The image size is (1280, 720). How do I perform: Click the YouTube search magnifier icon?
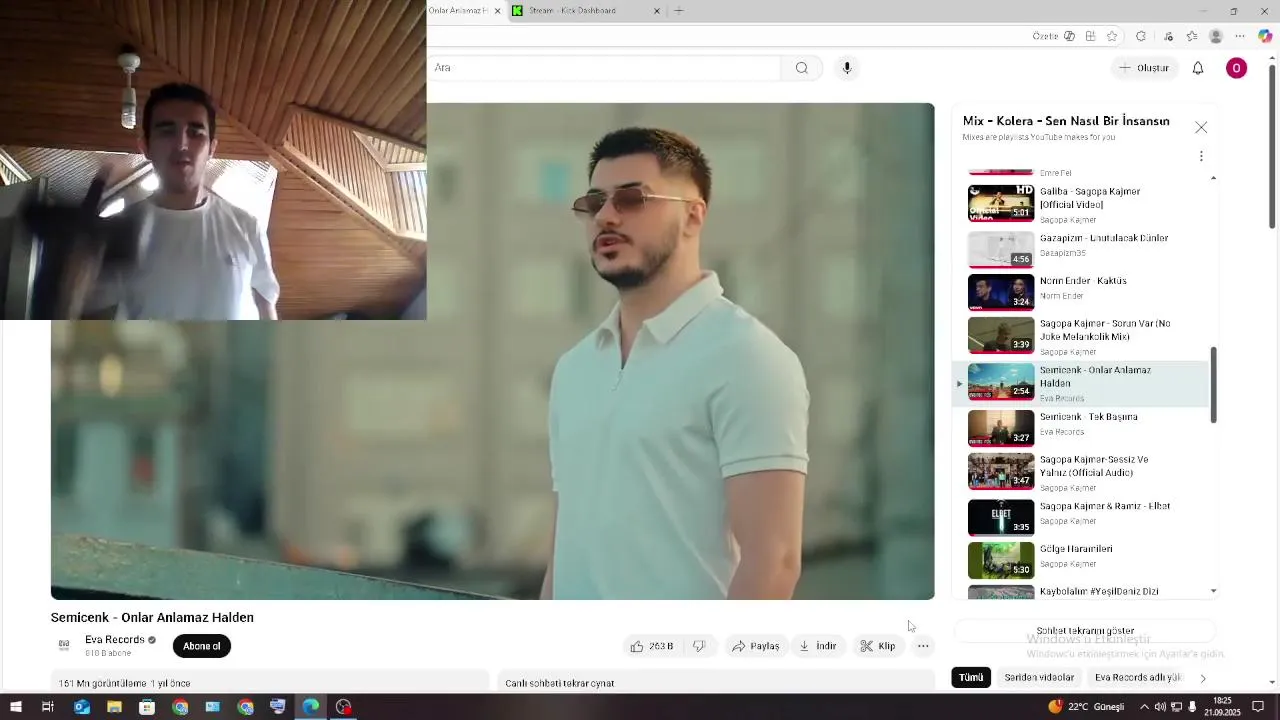coord(801,68)
